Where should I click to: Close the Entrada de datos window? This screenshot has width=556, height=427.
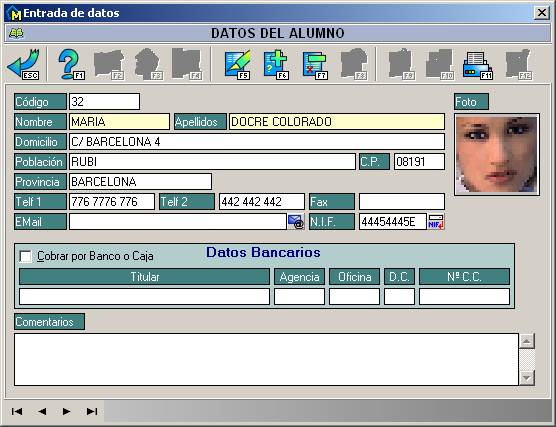pyautogui.click(x=541, y=13)
